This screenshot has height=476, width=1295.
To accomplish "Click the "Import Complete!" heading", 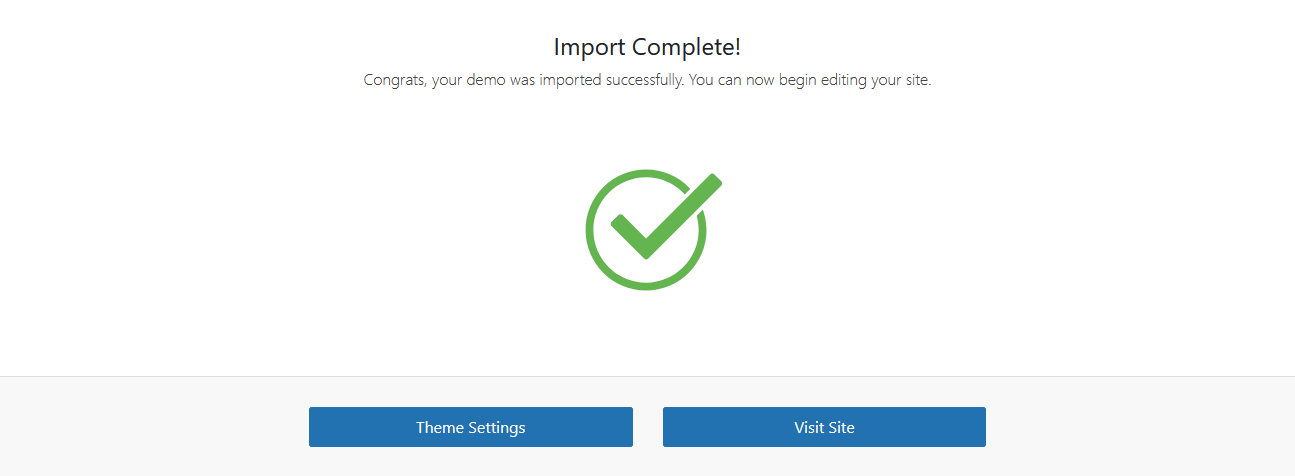I will [647, 47].
